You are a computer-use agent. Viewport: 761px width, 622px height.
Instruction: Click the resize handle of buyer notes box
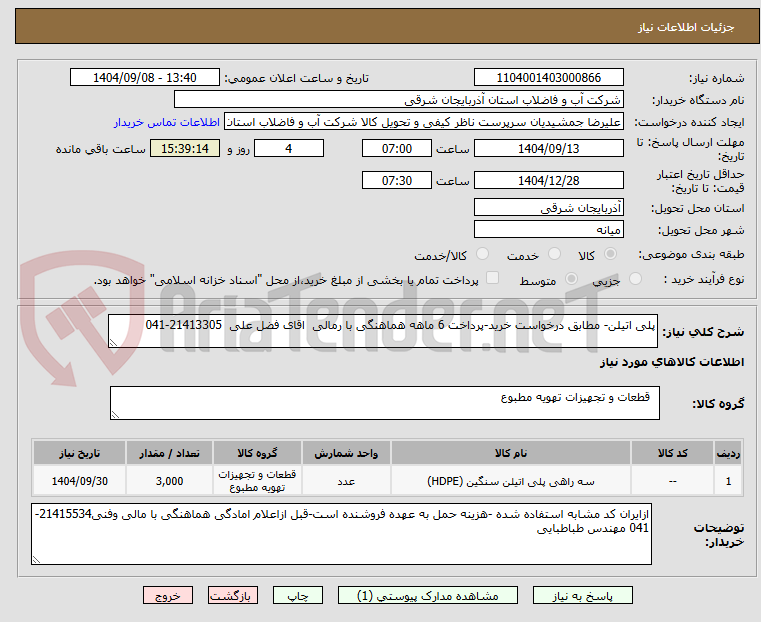(x=36, y=560)
